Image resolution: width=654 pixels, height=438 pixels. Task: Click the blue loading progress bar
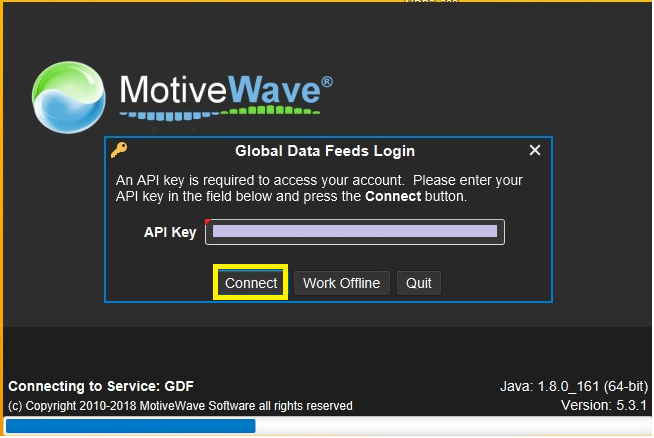(x=131, y=426)
